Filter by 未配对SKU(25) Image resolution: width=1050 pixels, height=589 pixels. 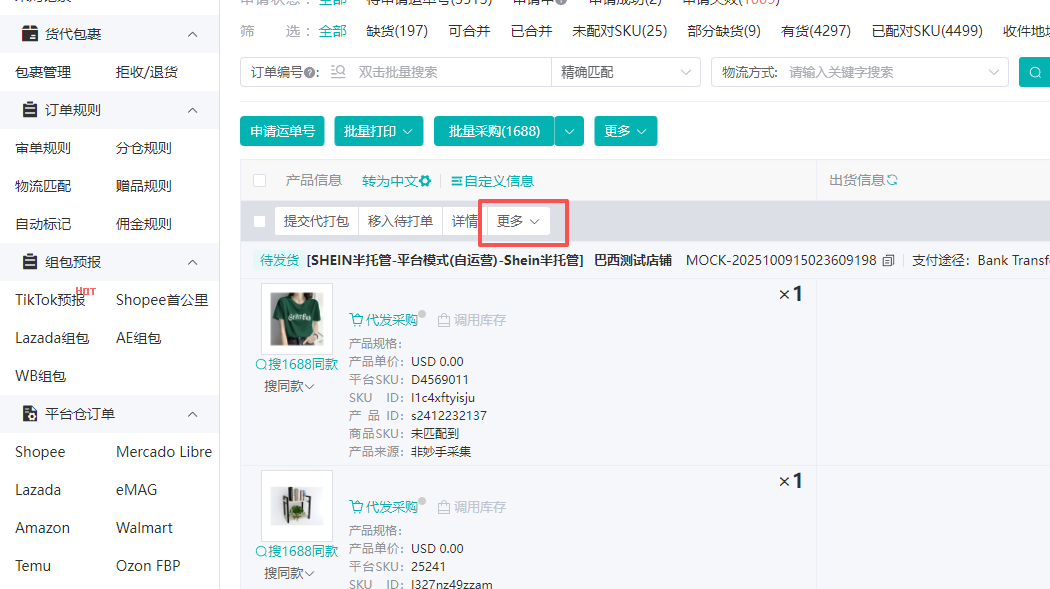pos(620,31)
